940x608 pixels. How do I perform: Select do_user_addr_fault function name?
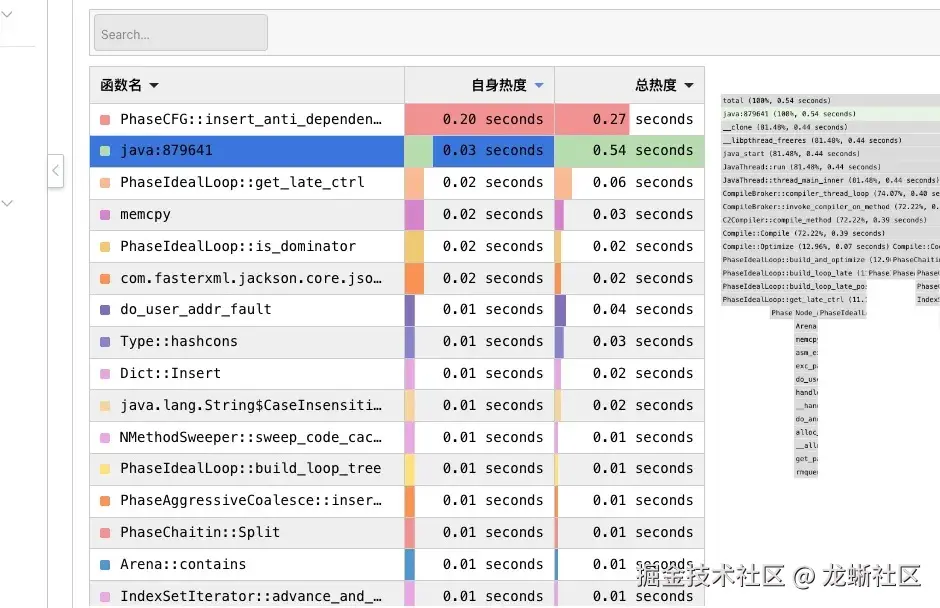tap(195, 309)
